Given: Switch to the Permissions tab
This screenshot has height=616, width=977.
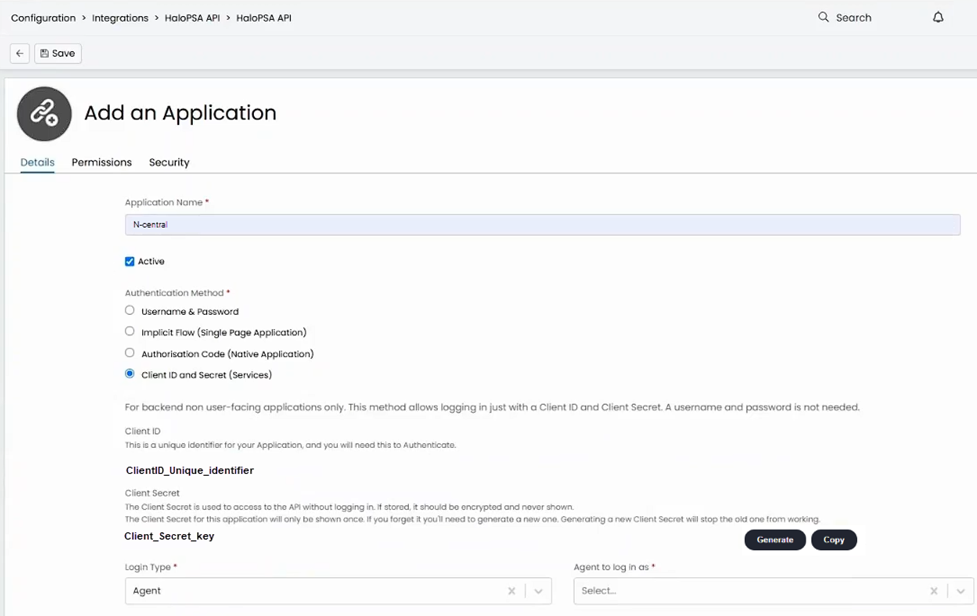Looking at the screenshot, I should pyautogui.click(x=101, y=162).
